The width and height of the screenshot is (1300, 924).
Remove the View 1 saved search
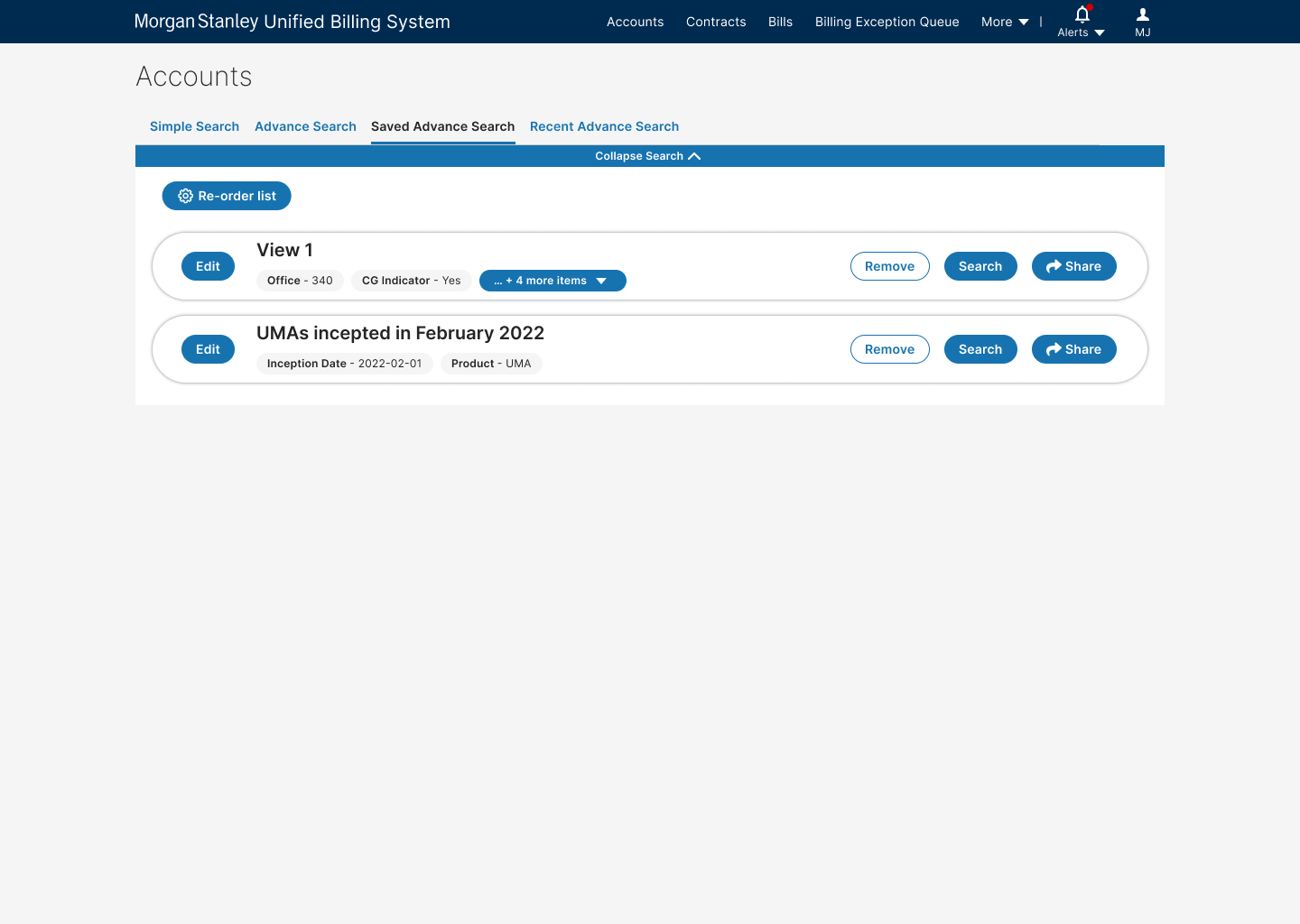point(889,266)
